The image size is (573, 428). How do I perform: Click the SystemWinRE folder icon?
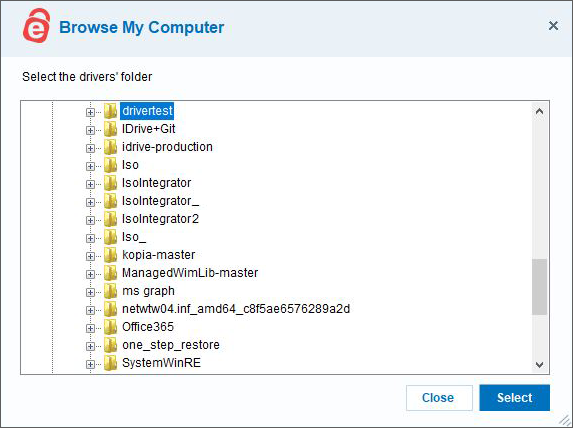110,363
